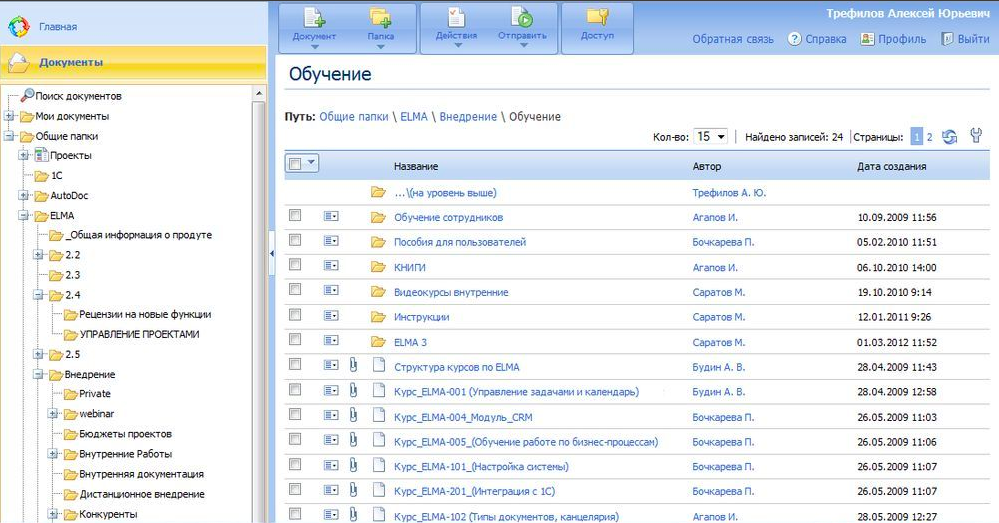Collapse the 2.4 folder node
The height and width of the screenshot is (523, 999).
(x=39, y=295)
